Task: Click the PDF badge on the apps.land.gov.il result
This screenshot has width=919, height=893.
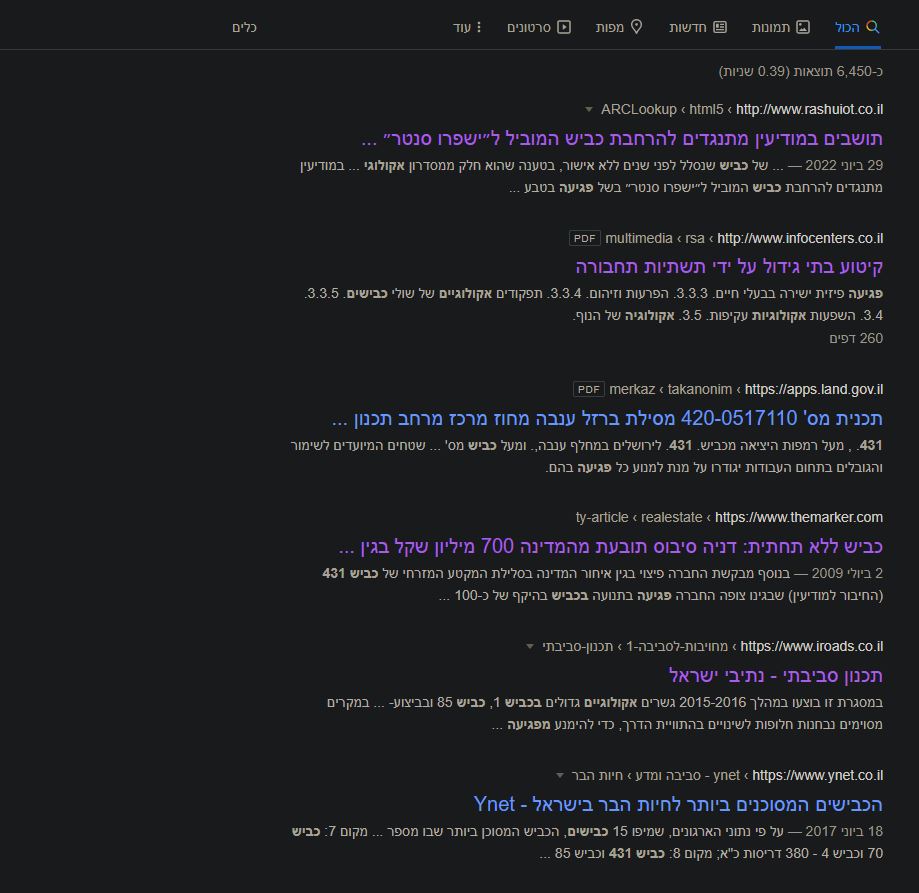Action: [589, 389]
